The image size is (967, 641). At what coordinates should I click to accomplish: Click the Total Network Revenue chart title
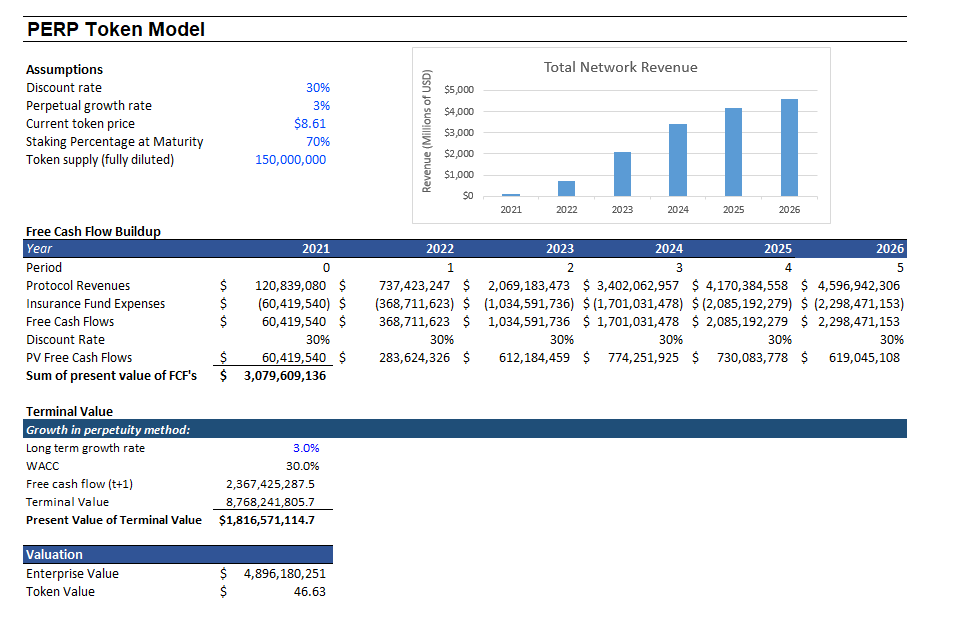pos(620,67)
